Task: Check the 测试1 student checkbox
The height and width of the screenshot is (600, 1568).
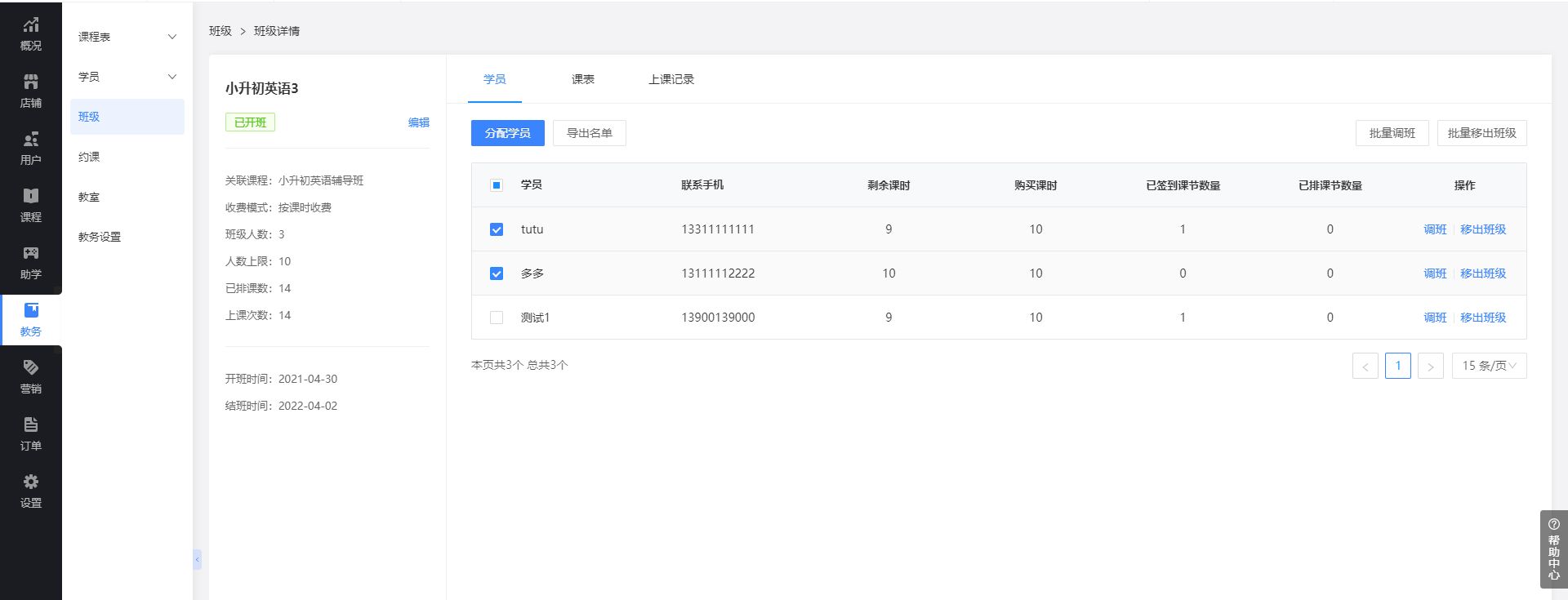Action: [496, 318]
